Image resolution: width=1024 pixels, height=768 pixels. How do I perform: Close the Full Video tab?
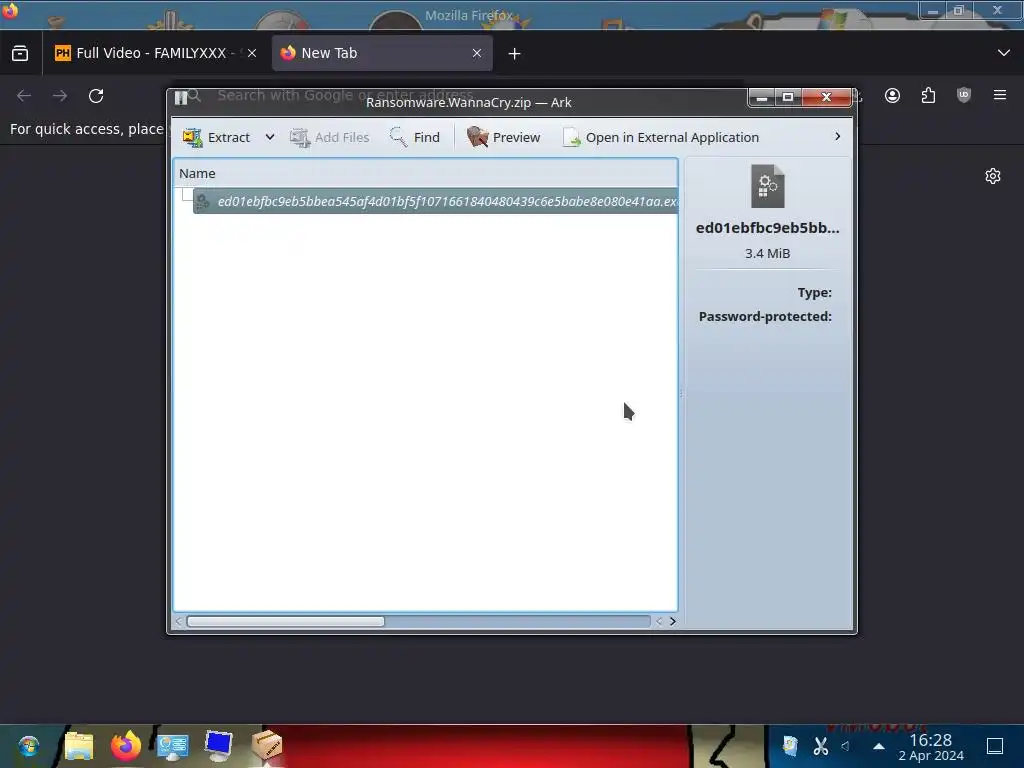pyautogui.click(x=252, y=53)
